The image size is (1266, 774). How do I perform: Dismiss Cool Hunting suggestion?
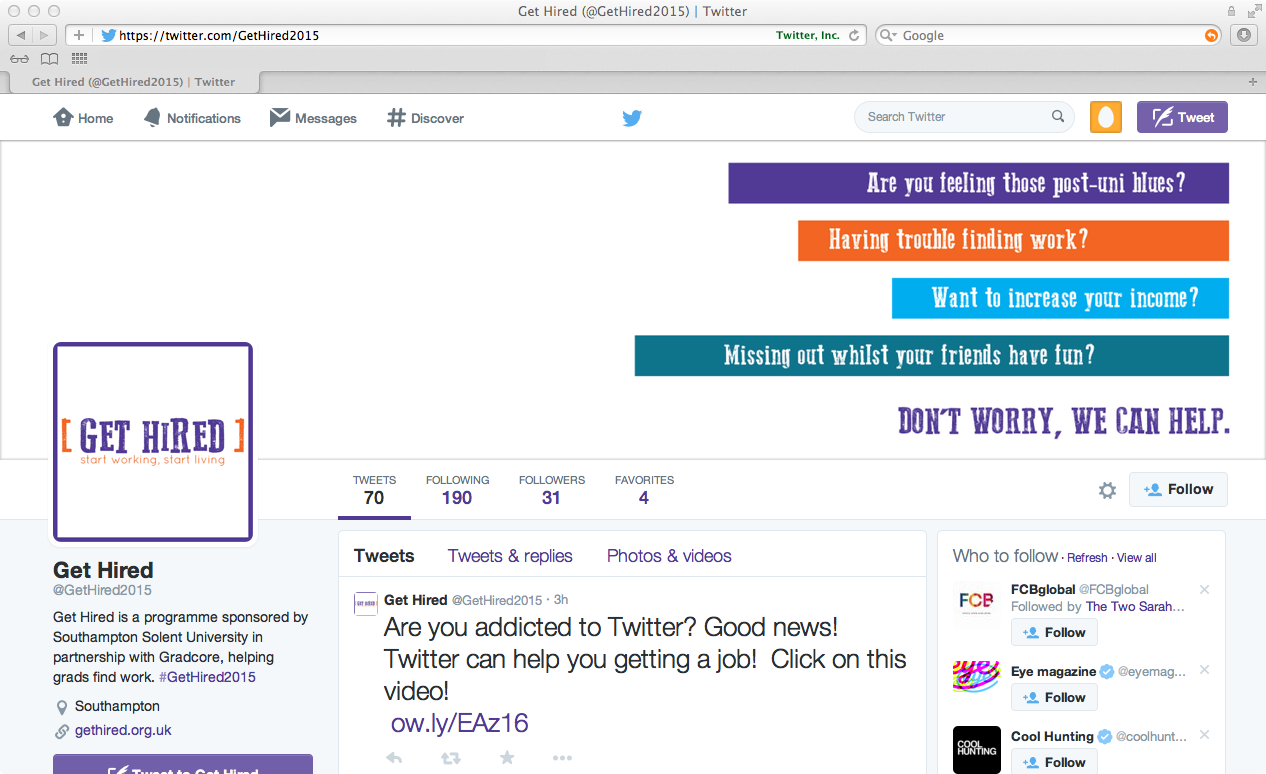(1205, 735)
